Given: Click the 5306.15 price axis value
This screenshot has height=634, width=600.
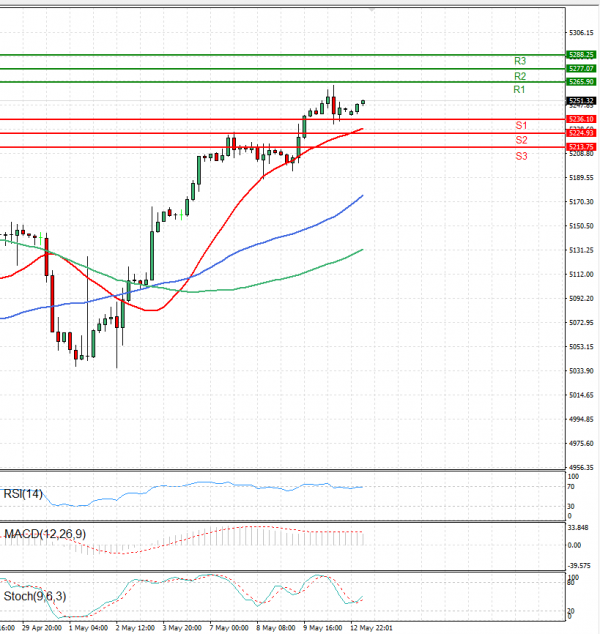Looking at the screenshot, I should (x=581, y=33).
